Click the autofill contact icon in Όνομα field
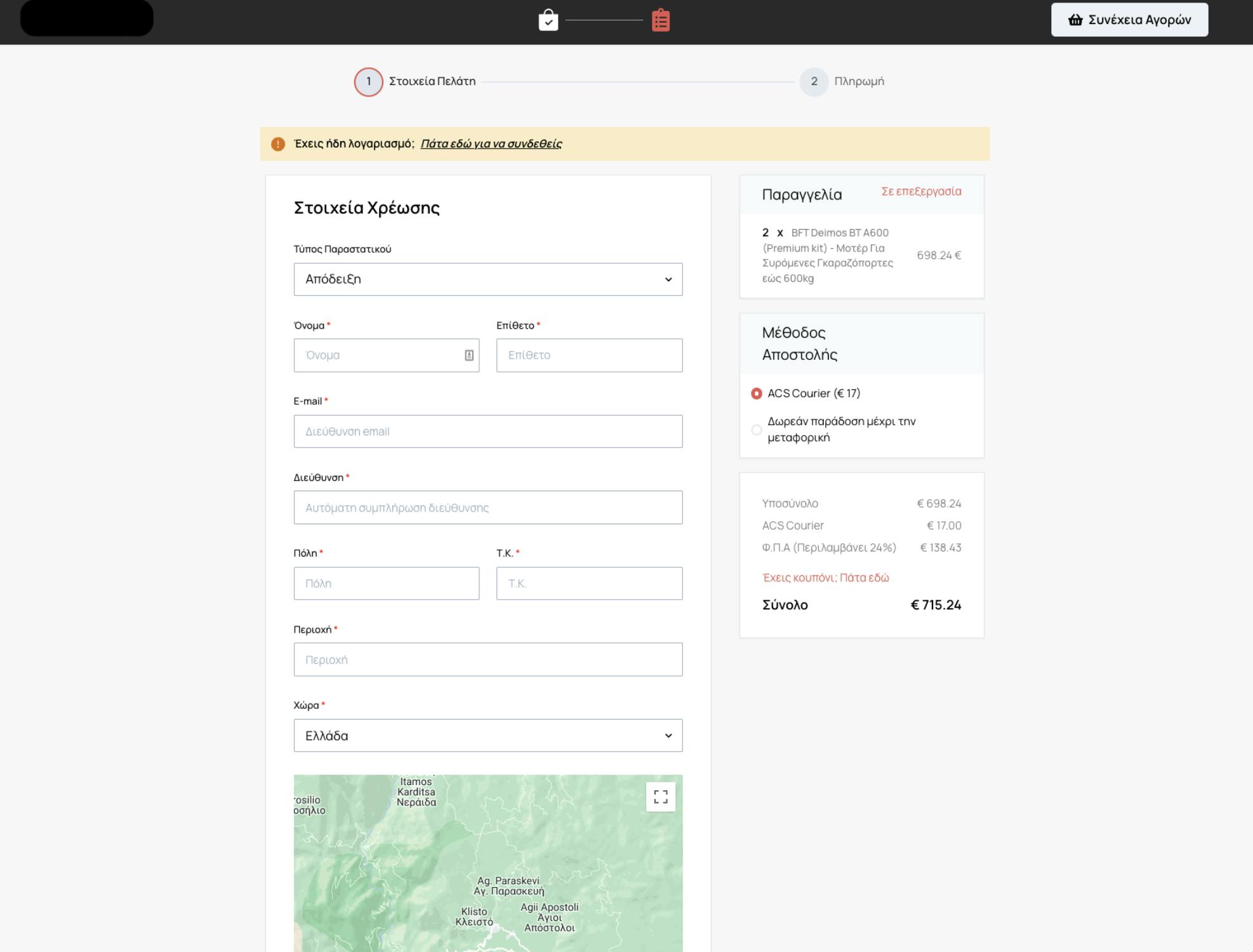The image size is (1253, 952). (x=469, y=355)
